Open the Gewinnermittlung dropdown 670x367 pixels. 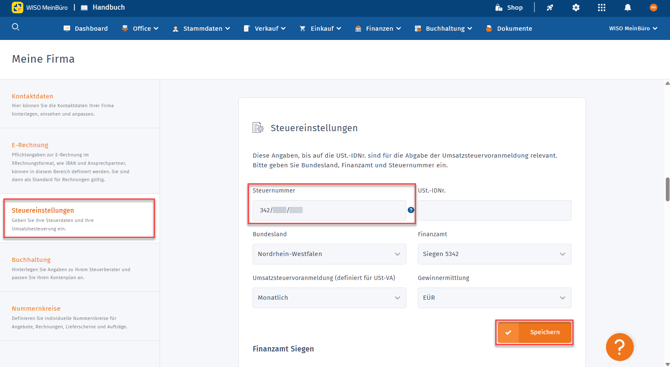[494, 297]
